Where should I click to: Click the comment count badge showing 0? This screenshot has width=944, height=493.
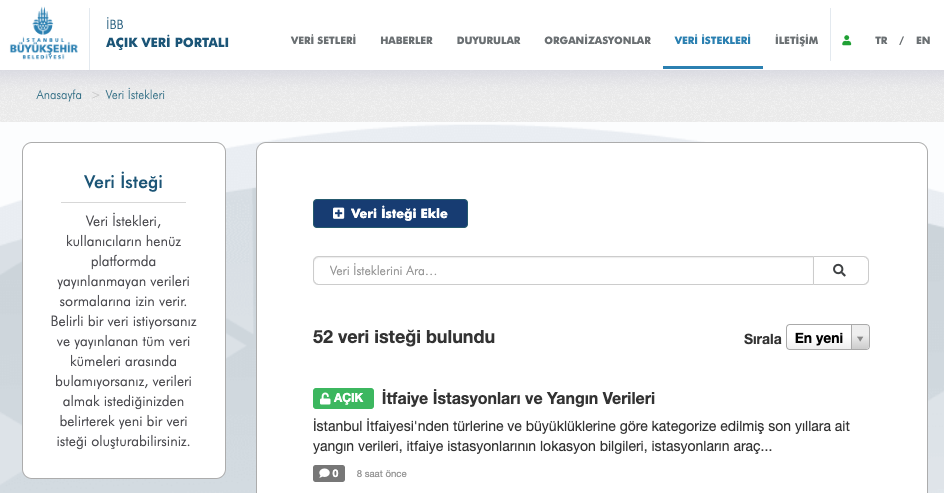tap(329, 473)
